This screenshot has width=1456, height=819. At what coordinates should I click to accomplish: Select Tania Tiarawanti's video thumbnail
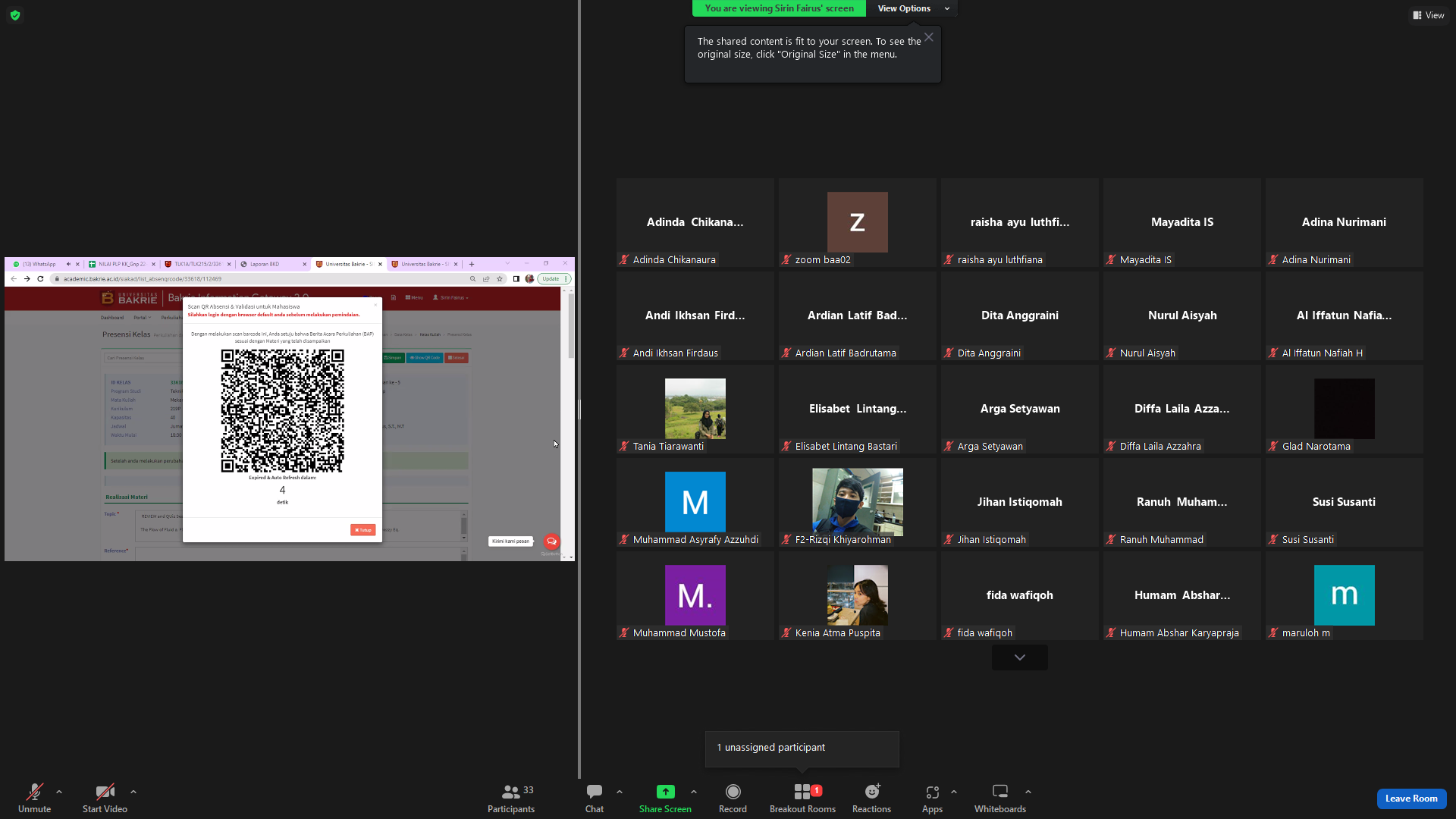tap(695, 409)
